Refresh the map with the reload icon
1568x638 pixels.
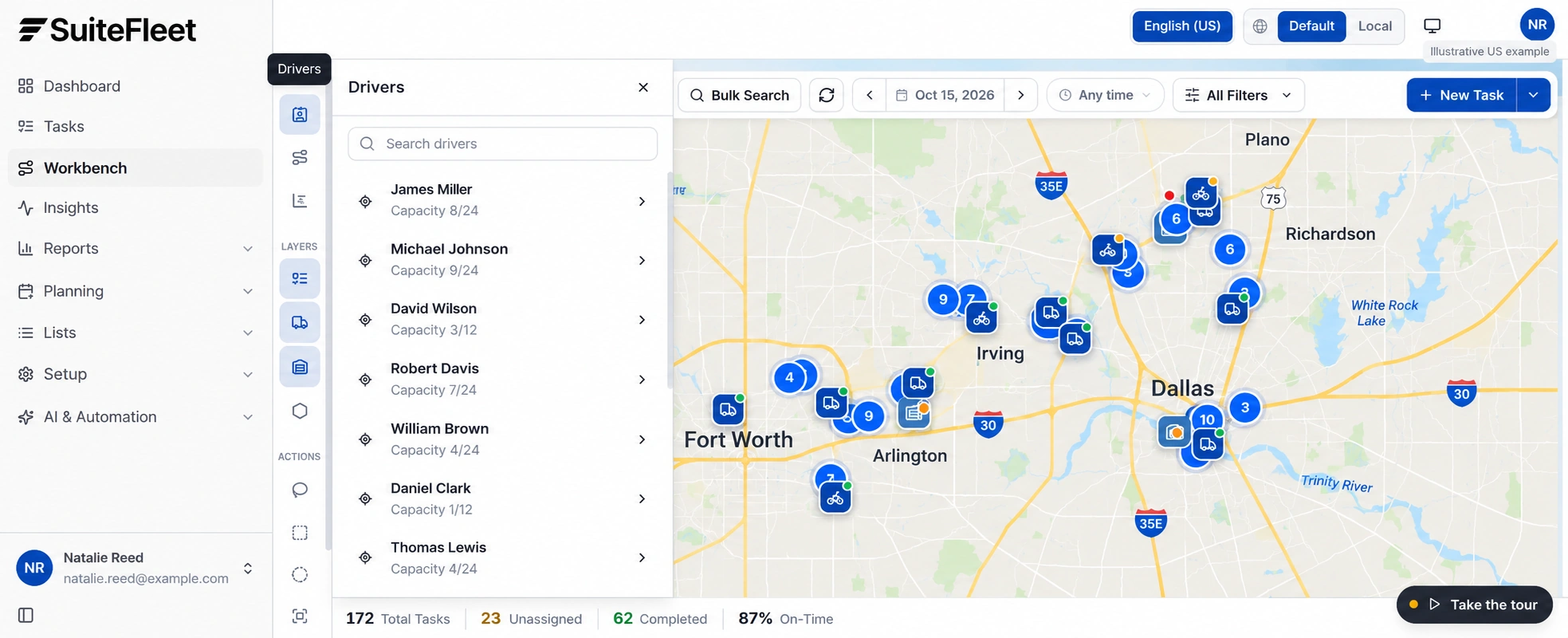click(x=827, y=95)
